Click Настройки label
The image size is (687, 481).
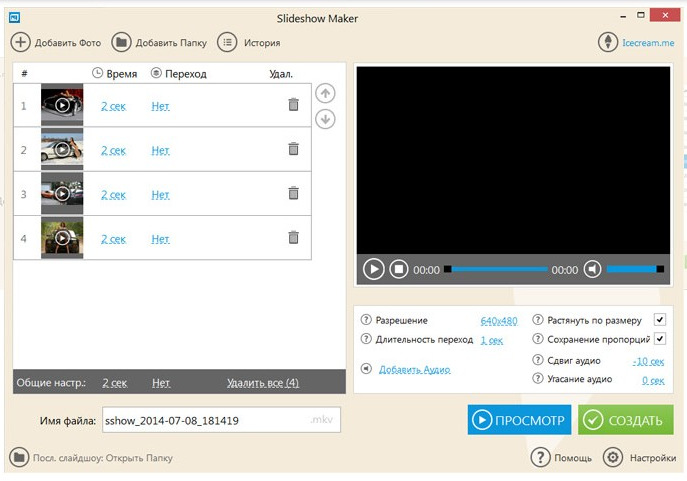(x=653, y=458)
